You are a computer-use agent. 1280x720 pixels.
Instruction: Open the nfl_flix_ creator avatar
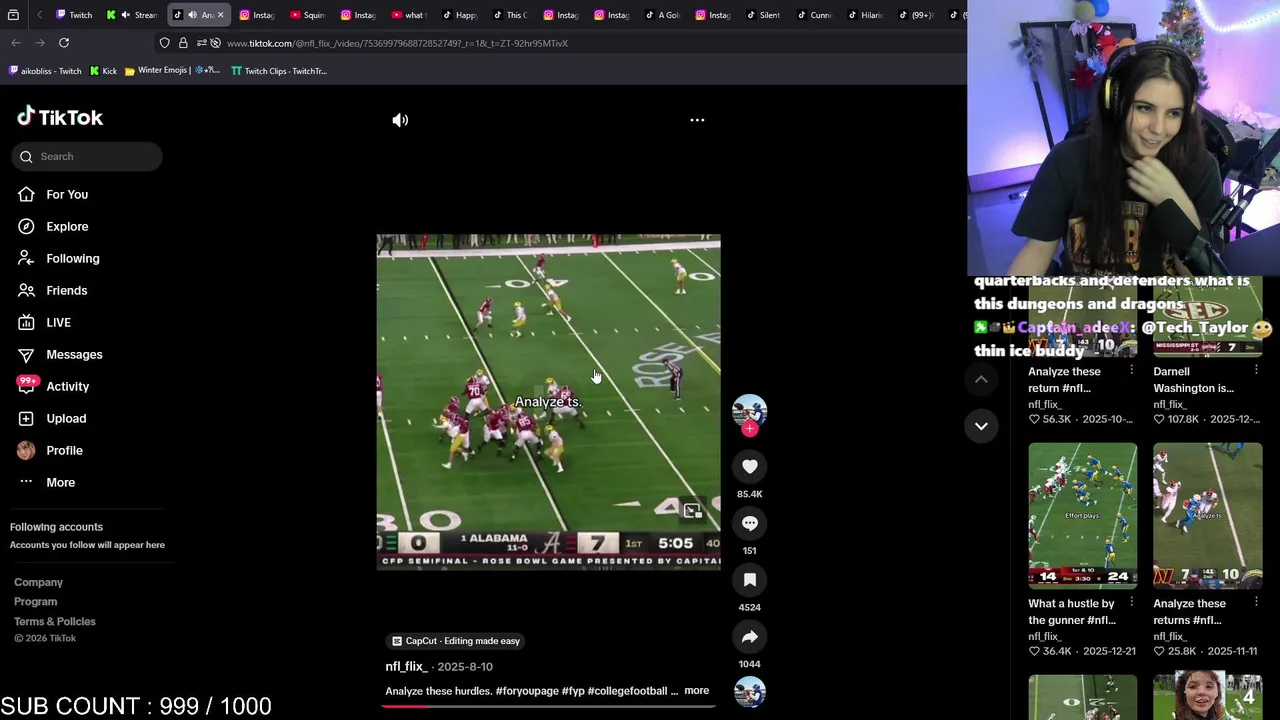(x=749, y=411)
